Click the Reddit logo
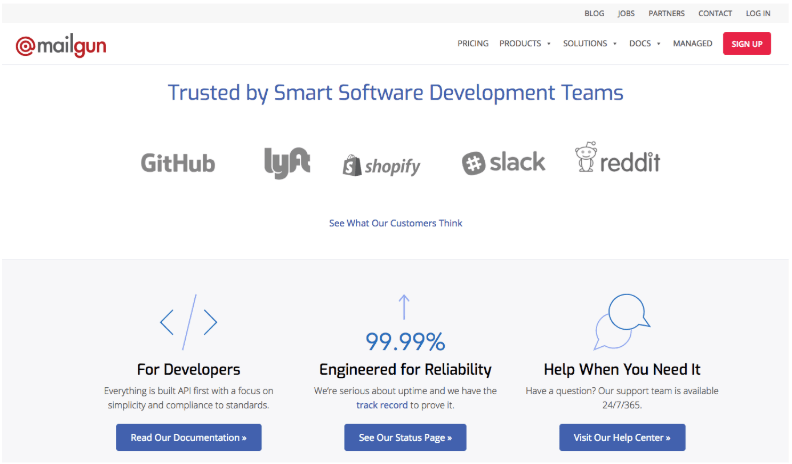Viewport: 792px width, 464px height. pos(617,158)
